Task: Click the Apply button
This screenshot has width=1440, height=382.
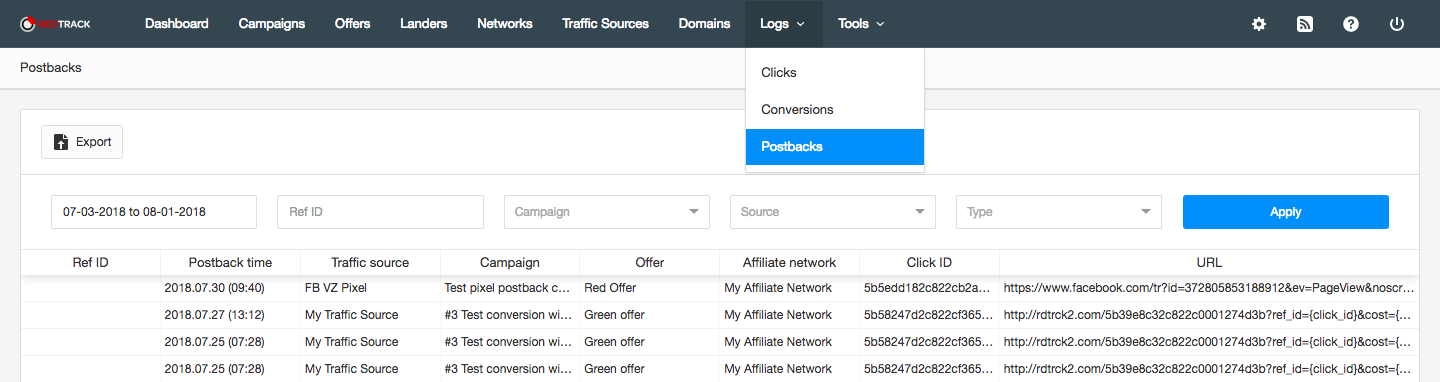Action: (x=1286, y=212)
